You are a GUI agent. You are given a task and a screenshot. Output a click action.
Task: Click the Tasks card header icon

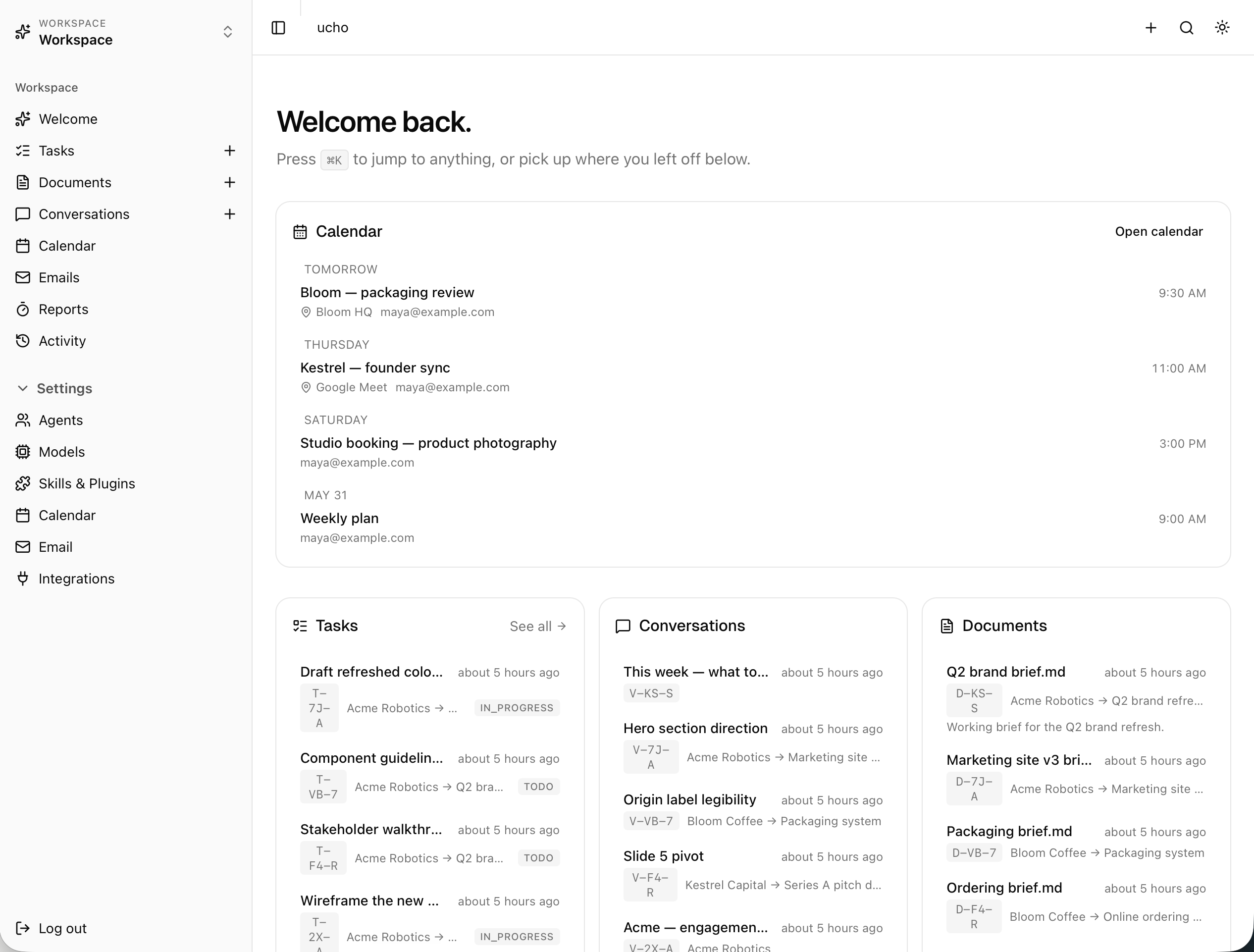pos(300,626)
